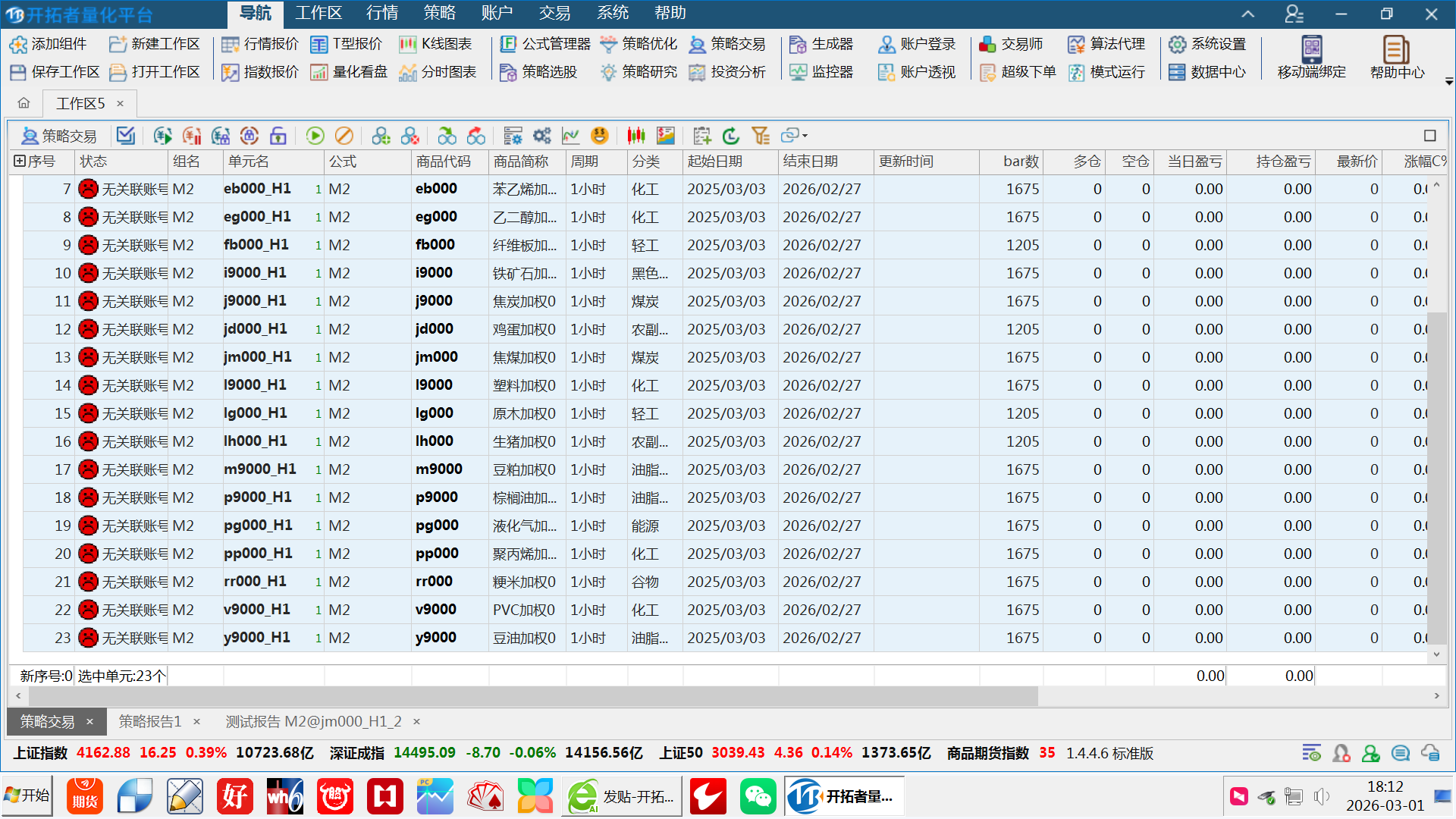
Task: Click the candlestick chart icon in toolbar
Action: coord(636,136)
